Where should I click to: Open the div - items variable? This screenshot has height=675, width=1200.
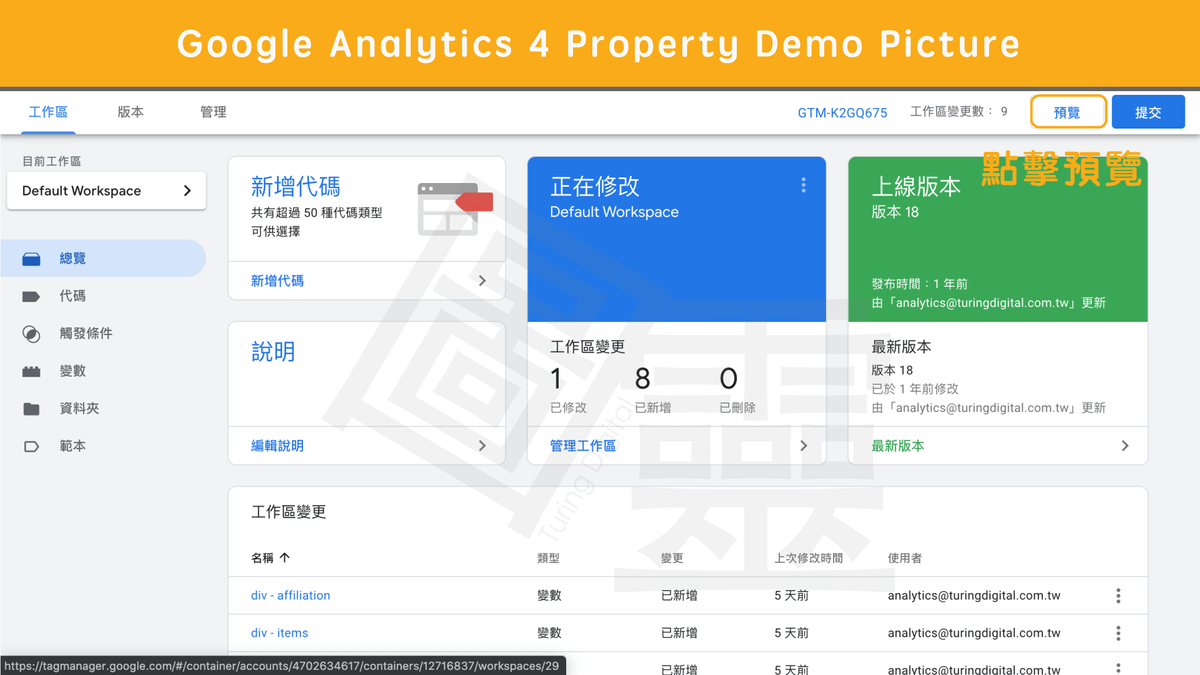coord(279,633)
